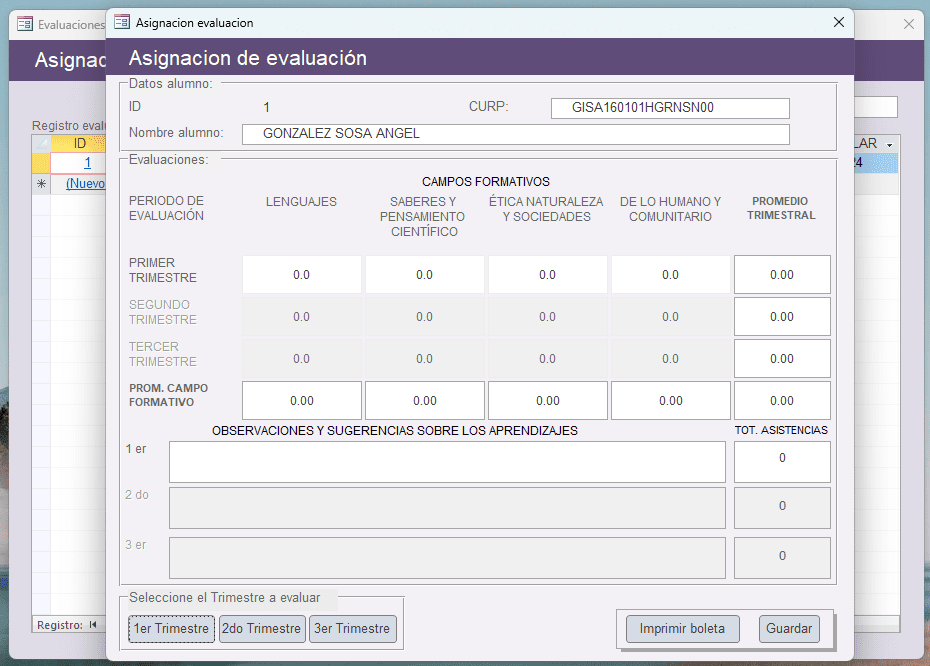Click Prom. Campo Formativo box under Ética Naturaleza

pos(547,400)
